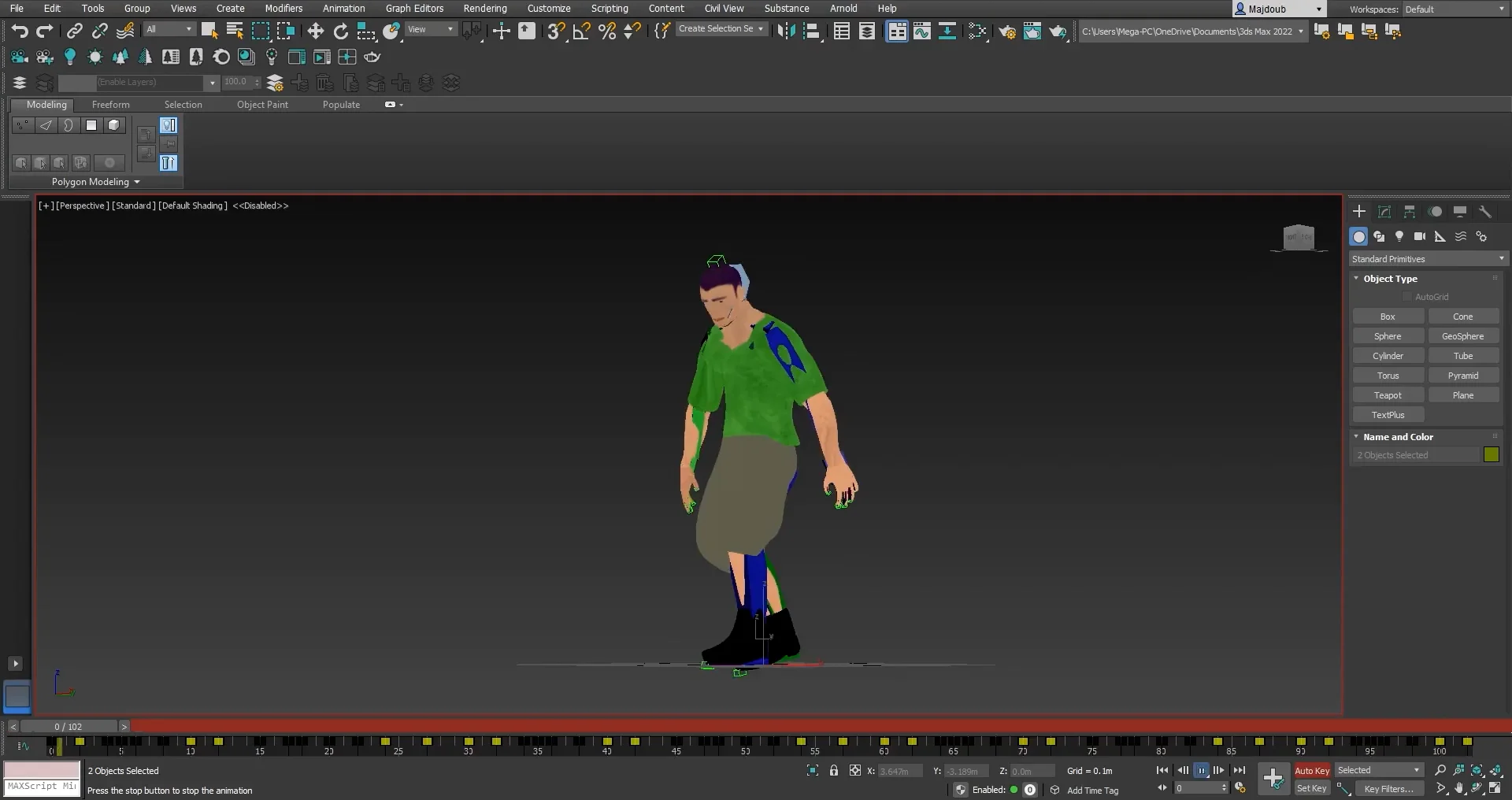This screenshot has width=1512, height=800.
Task: Activate the Select and Rotate tool
Action: pyautogui.click(x=341, y=31)
